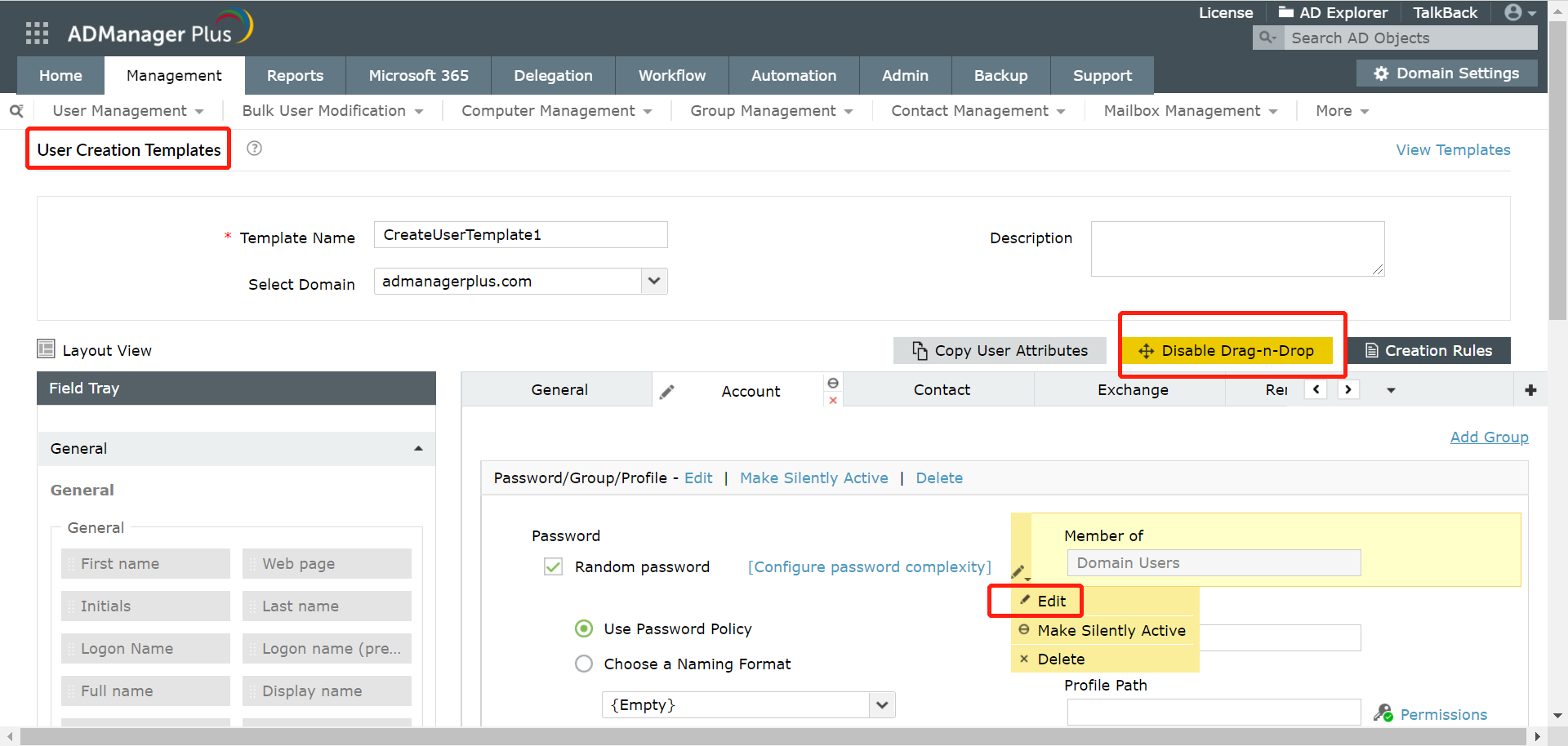Collapse the General section in Field Tray
Viewport: 1568px width, 746px height.
click(418, 448)
